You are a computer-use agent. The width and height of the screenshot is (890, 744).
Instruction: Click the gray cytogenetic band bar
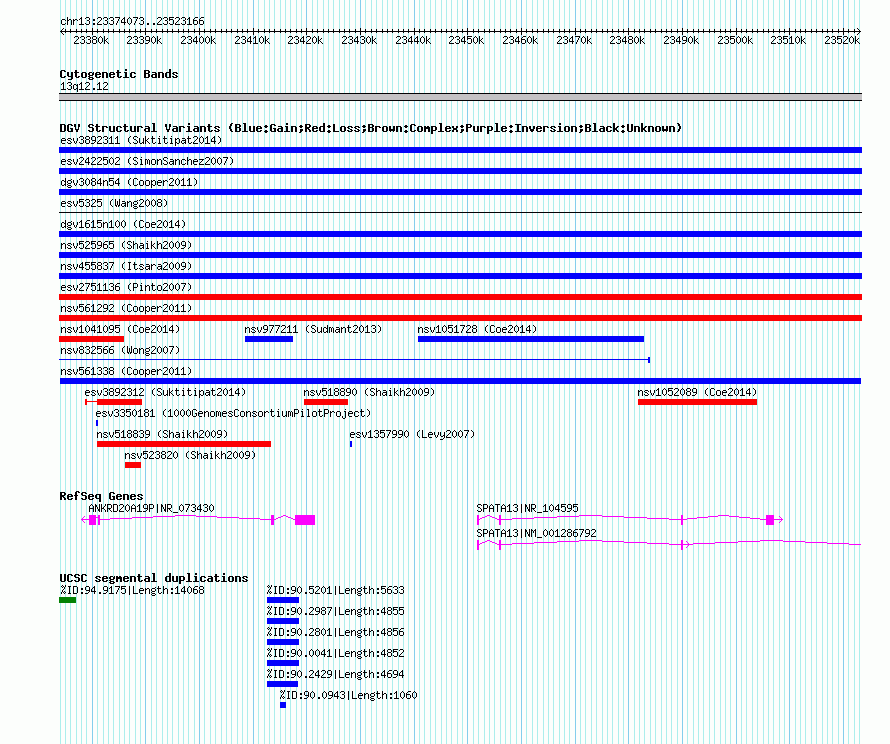pyautogui.click(x=460, y=98)
